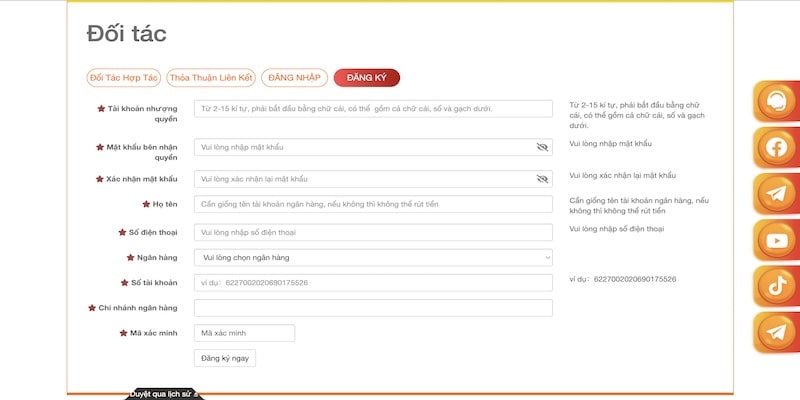Toggle visibility in Xác nhận mật khẩu field
The image size is (800, 400).
coord(542,179)
